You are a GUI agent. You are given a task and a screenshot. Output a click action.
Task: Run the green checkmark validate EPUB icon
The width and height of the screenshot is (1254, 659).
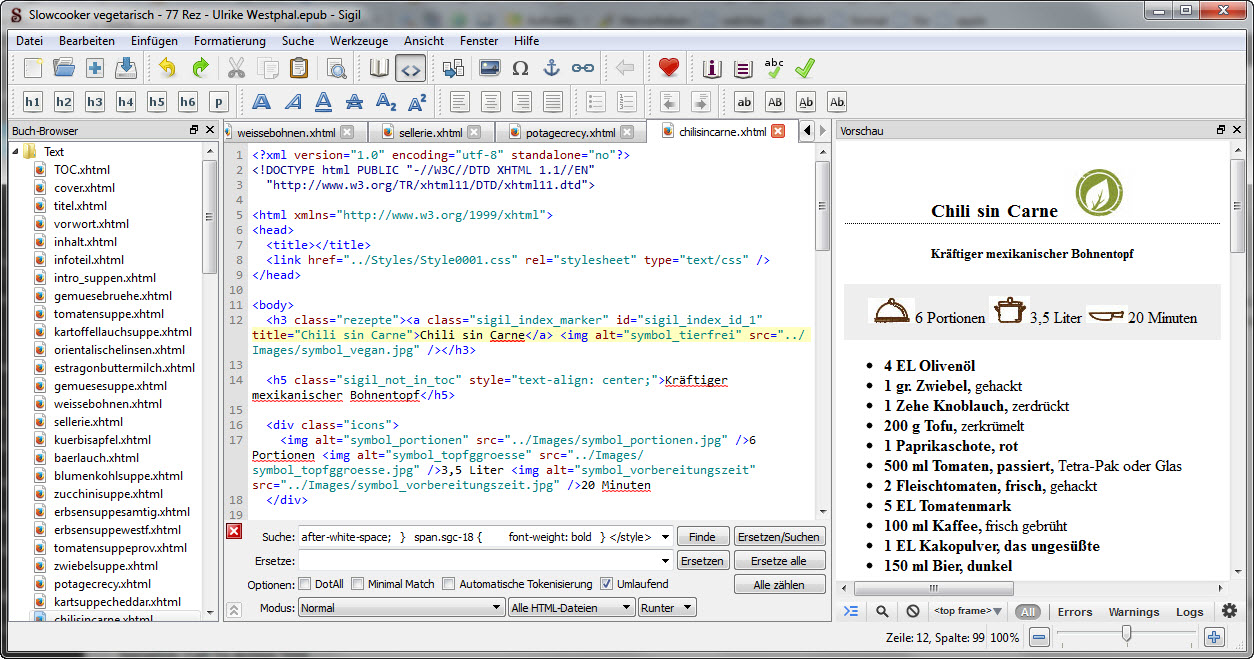tap(805, 68)
